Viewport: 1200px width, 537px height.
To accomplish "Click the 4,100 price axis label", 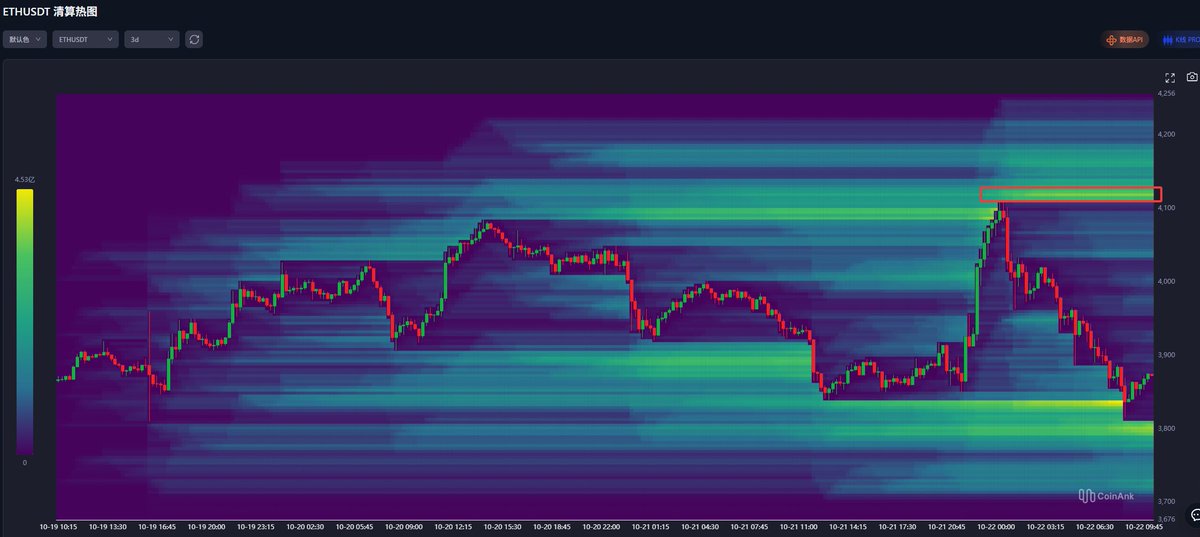I will pyautogui.click(x=1167, y=207).
